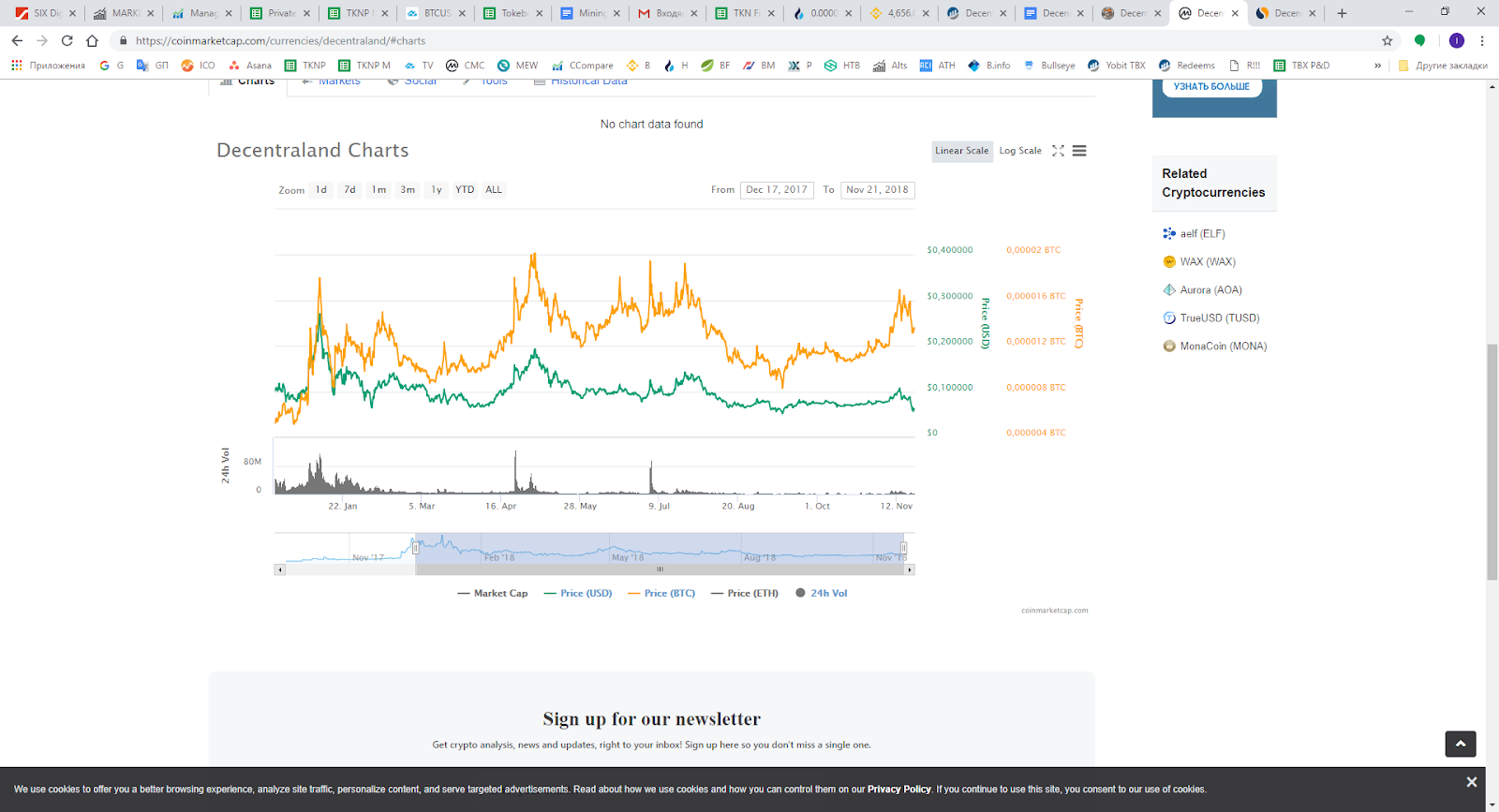Viewport: 1499px width, 812px height.
Task: Open the B.info bookmark
Action: [989, 66]
